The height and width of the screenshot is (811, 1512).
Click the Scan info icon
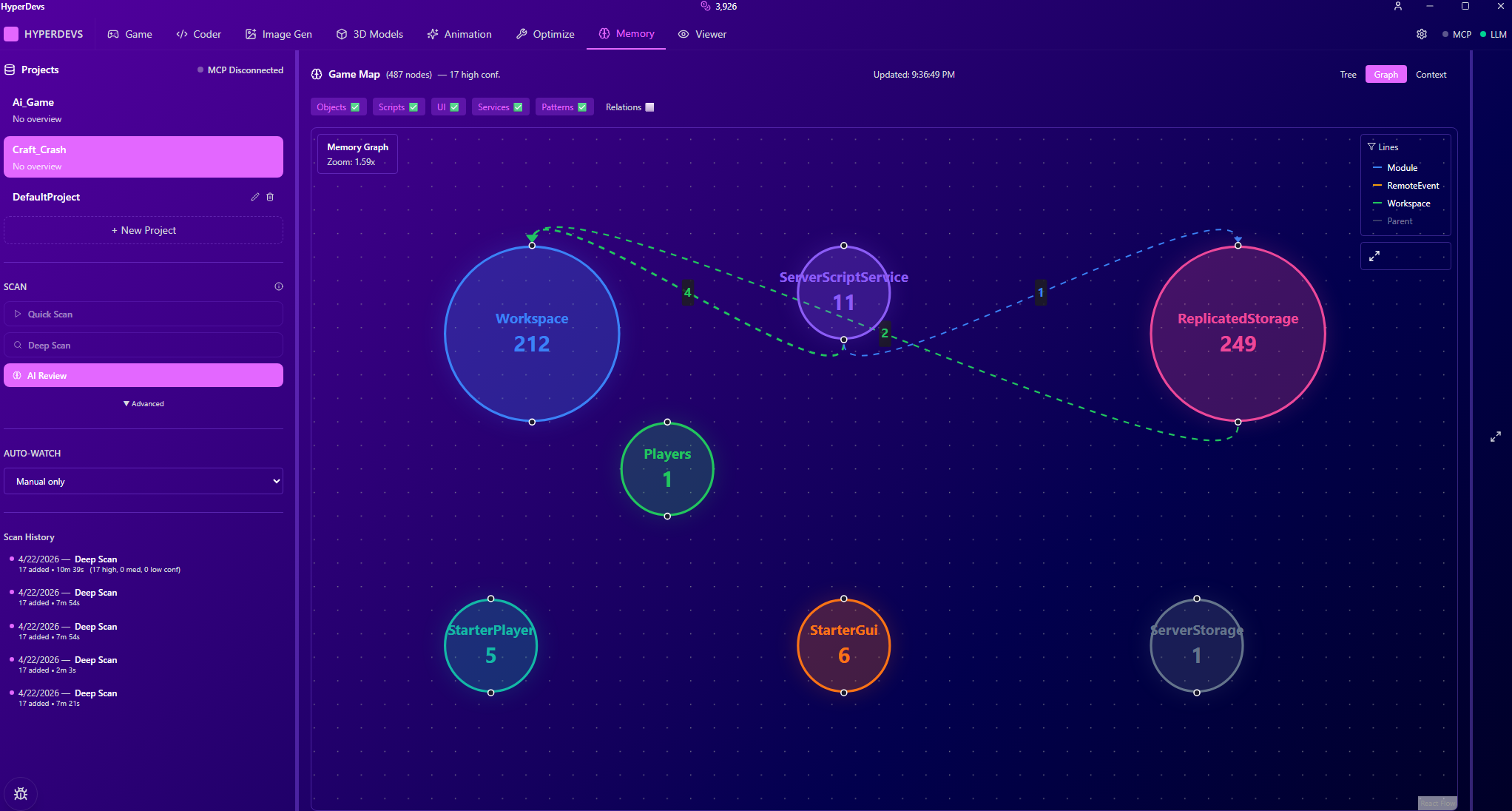tap(279, 286)
